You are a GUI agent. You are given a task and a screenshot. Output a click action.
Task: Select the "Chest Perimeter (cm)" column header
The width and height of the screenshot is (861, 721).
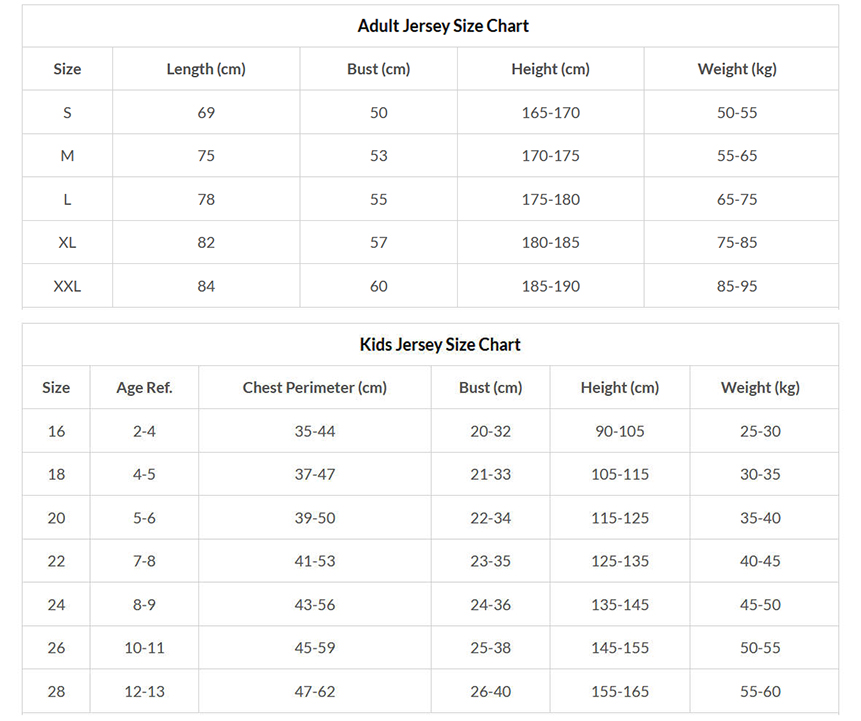[315, 388]
